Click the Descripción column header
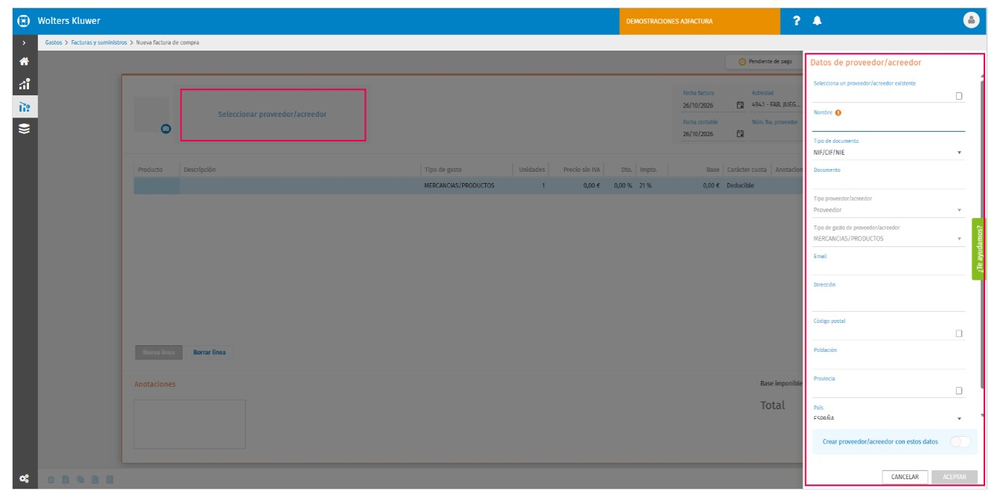 pos(200,170)
